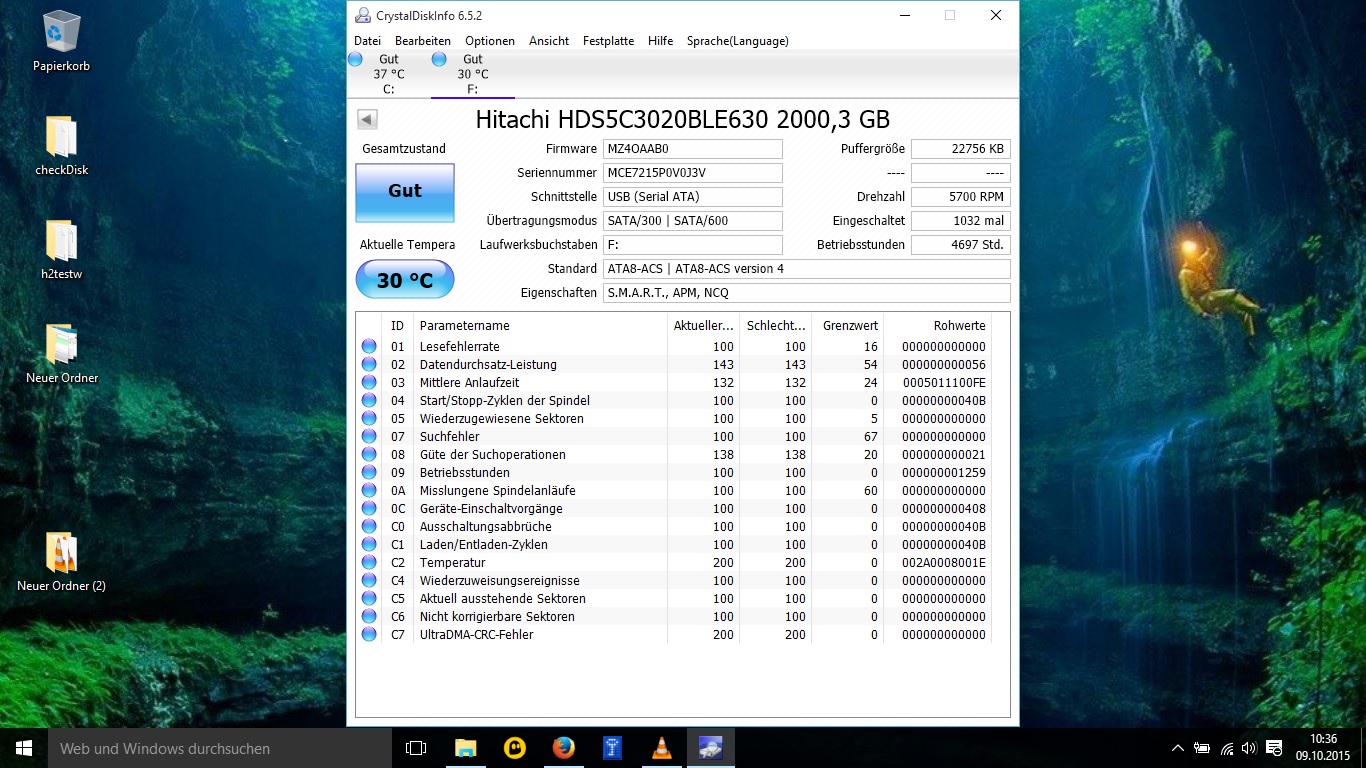
Task: Click status orb for Wiederzugewiesene Sektoren
Action: [x=369, y=419]
